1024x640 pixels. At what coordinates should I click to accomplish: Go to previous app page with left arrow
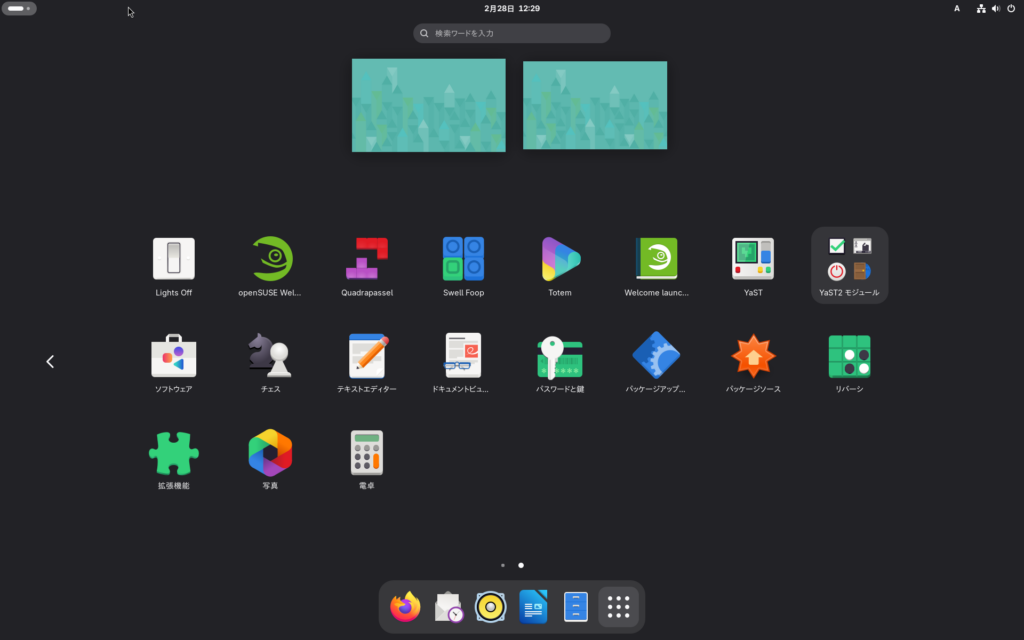(x=50, y=361)
